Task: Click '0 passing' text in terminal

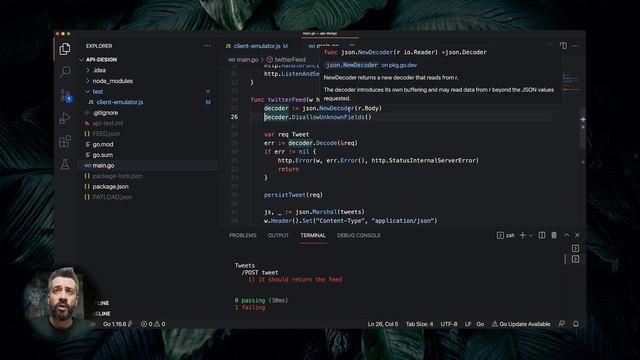Action: point(250,300)
